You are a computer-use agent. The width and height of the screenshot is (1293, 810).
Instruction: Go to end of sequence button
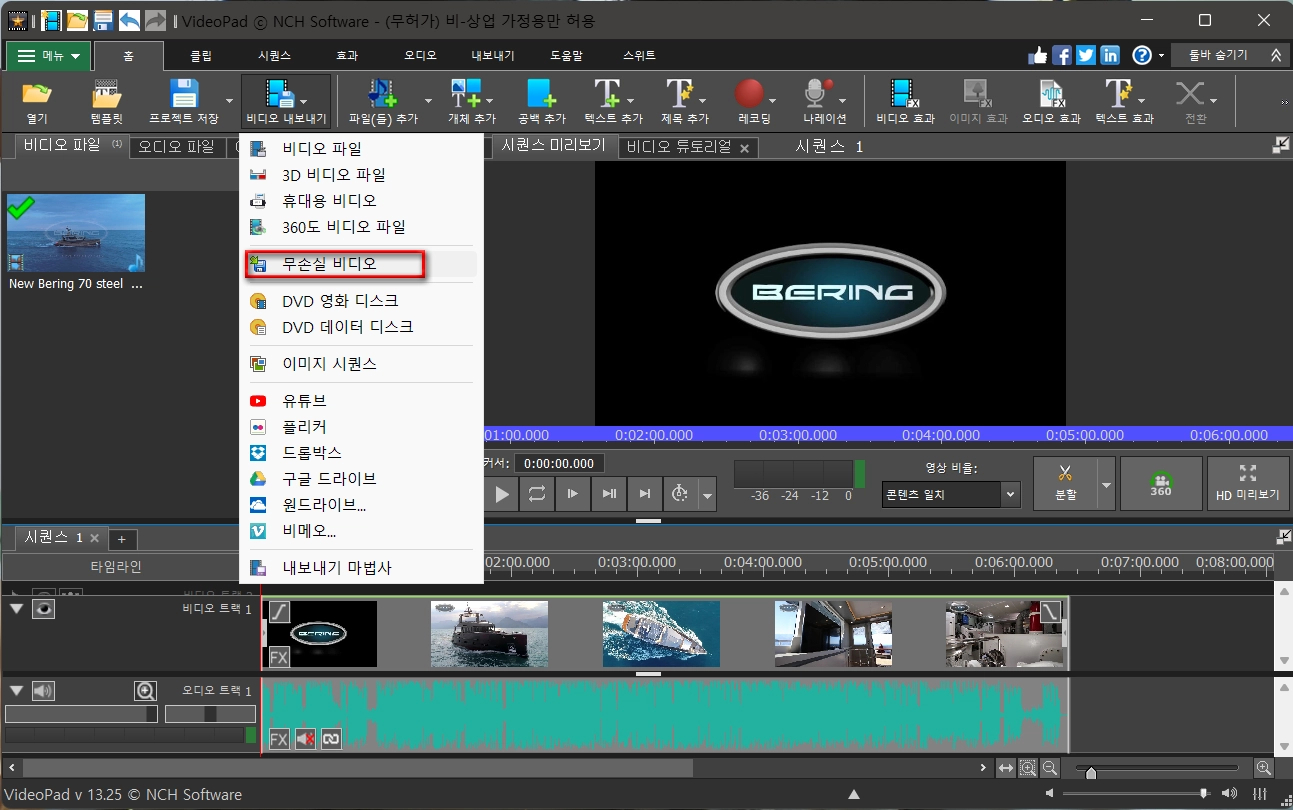pos(645,494)
